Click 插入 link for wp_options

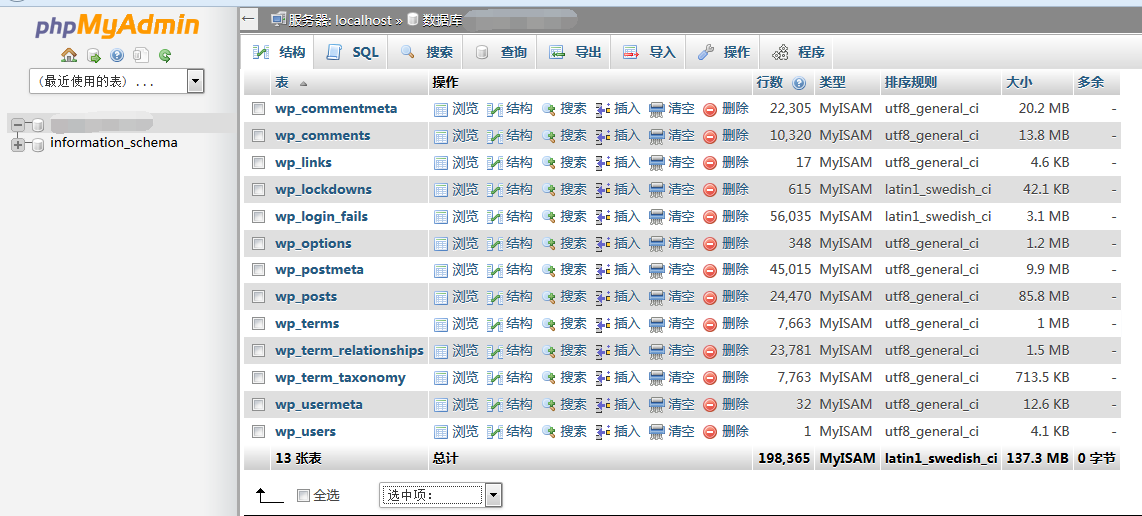[x=627, y=243]
